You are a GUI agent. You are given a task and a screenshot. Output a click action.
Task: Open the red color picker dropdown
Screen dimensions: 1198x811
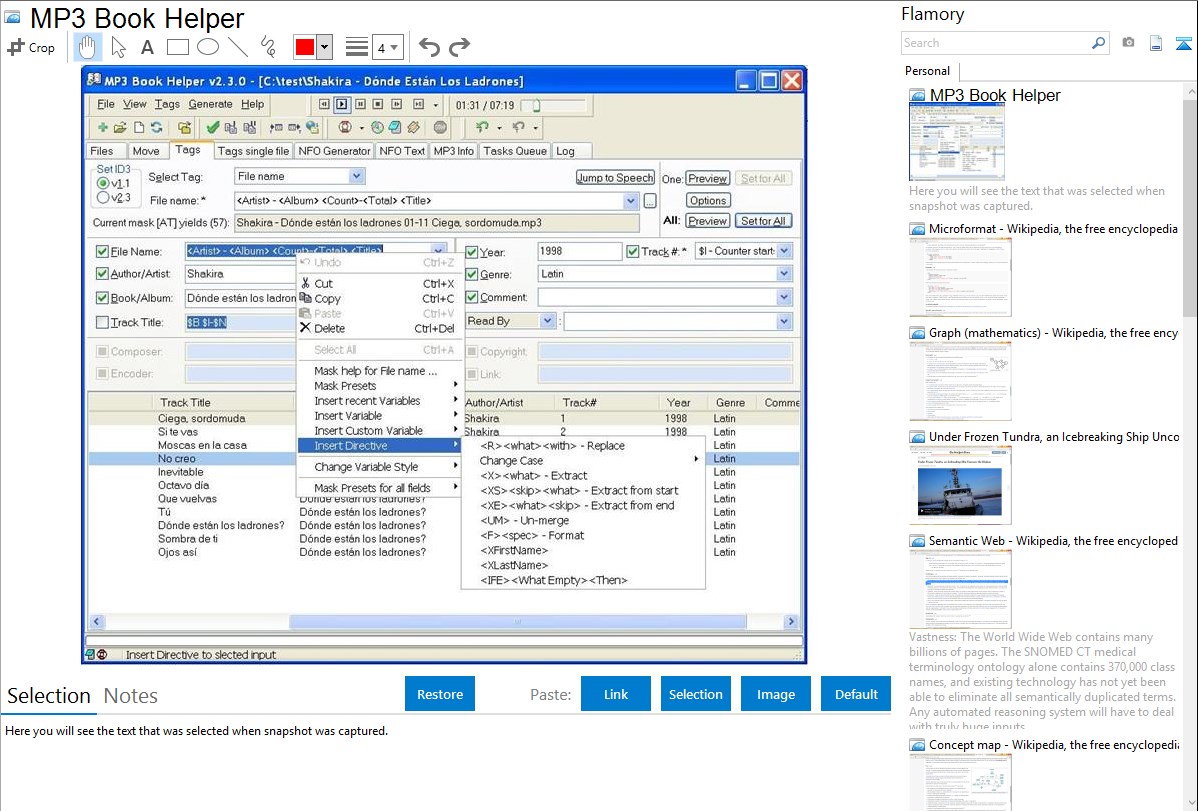pos(328,47)
